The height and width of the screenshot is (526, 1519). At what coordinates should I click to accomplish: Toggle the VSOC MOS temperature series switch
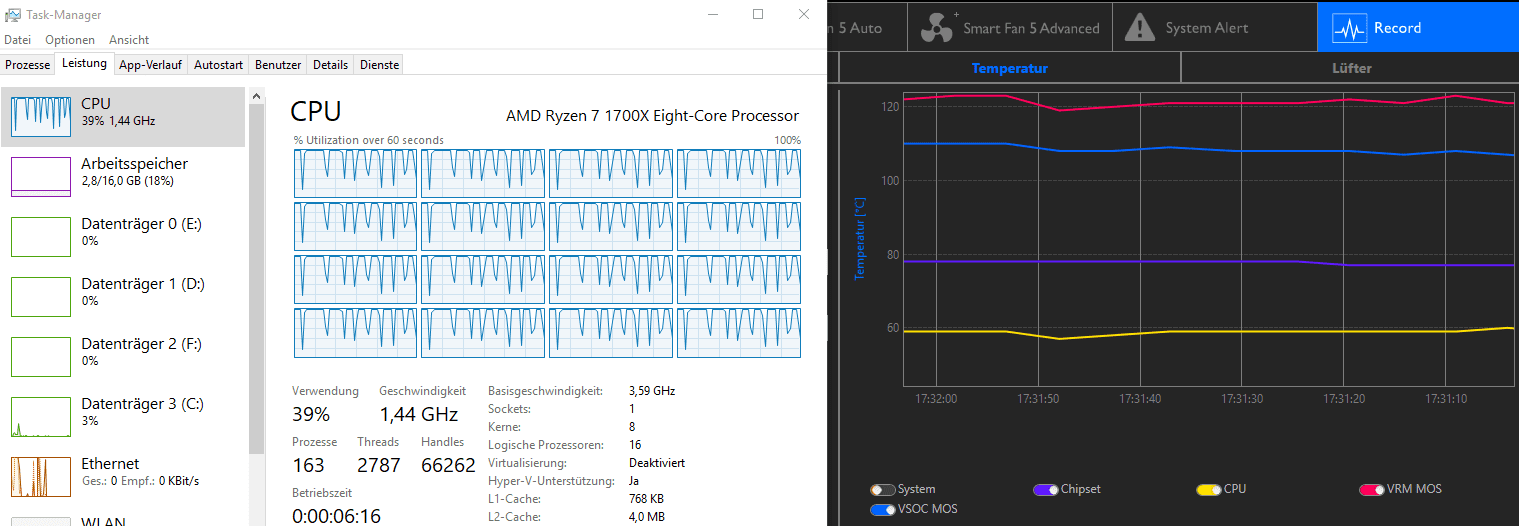pos(882,510)
